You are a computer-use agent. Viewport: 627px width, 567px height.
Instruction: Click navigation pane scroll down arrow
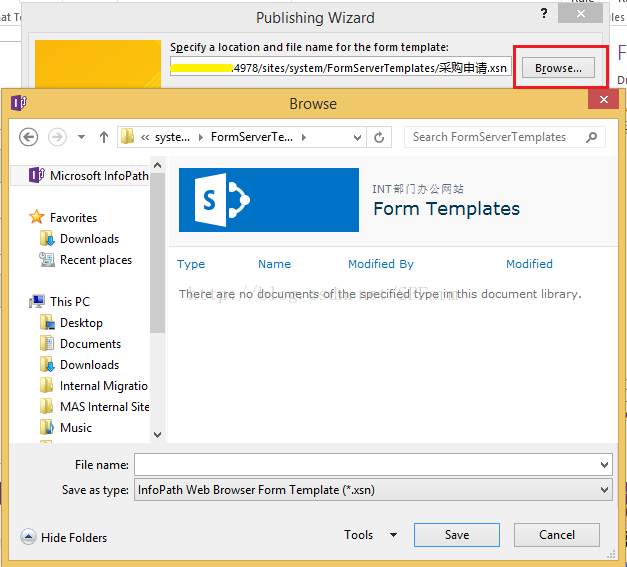[158, 435]
